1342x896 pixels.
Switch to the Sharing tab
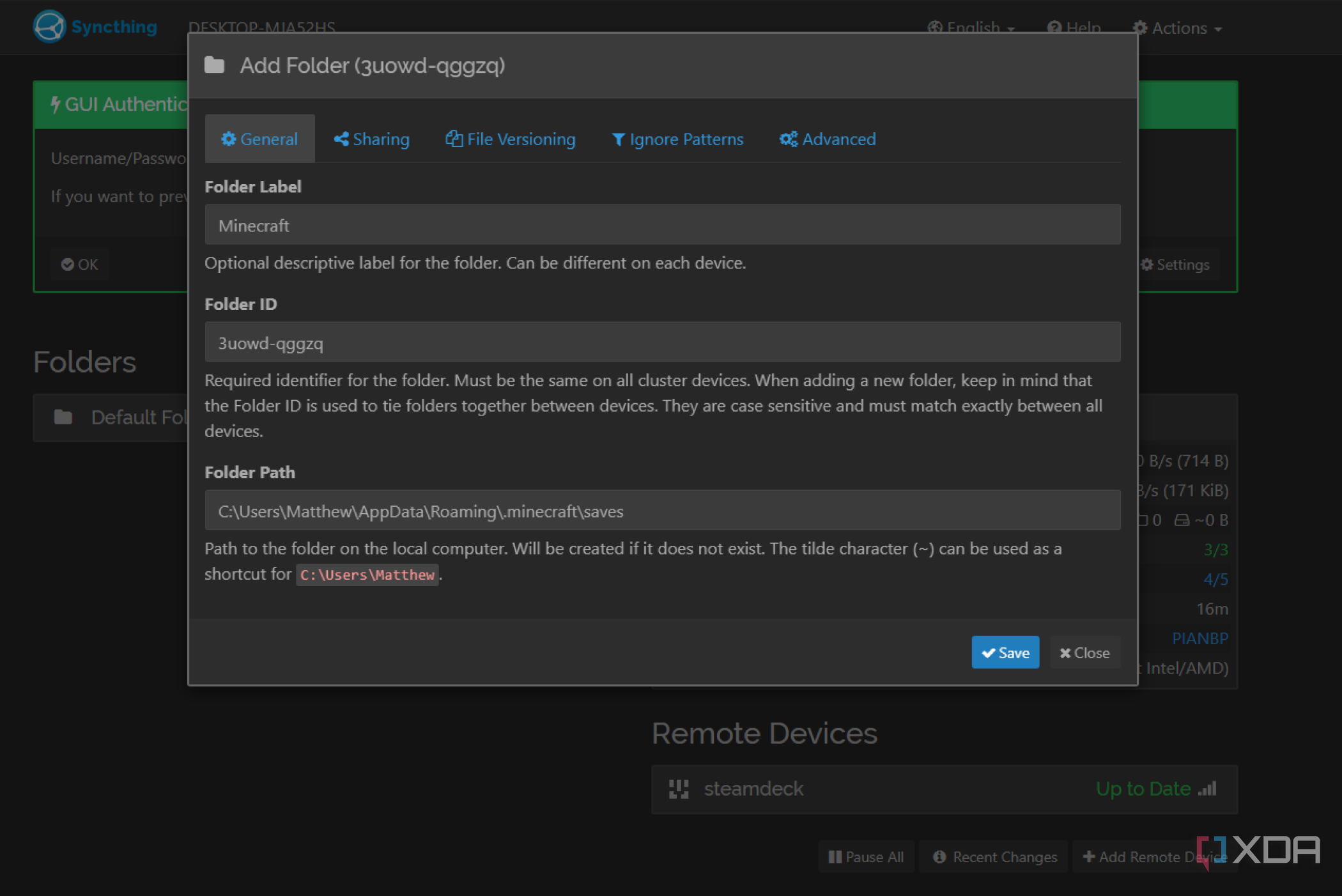(372, 139)
